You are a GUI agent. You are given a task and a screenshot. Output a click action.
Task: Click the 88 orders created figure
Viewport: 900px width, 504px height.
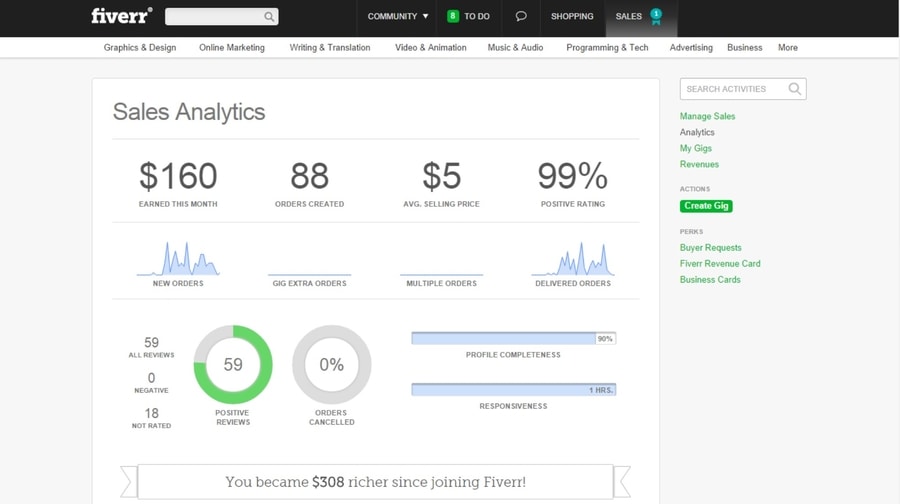pyautogui.click(x=309, y=176)
